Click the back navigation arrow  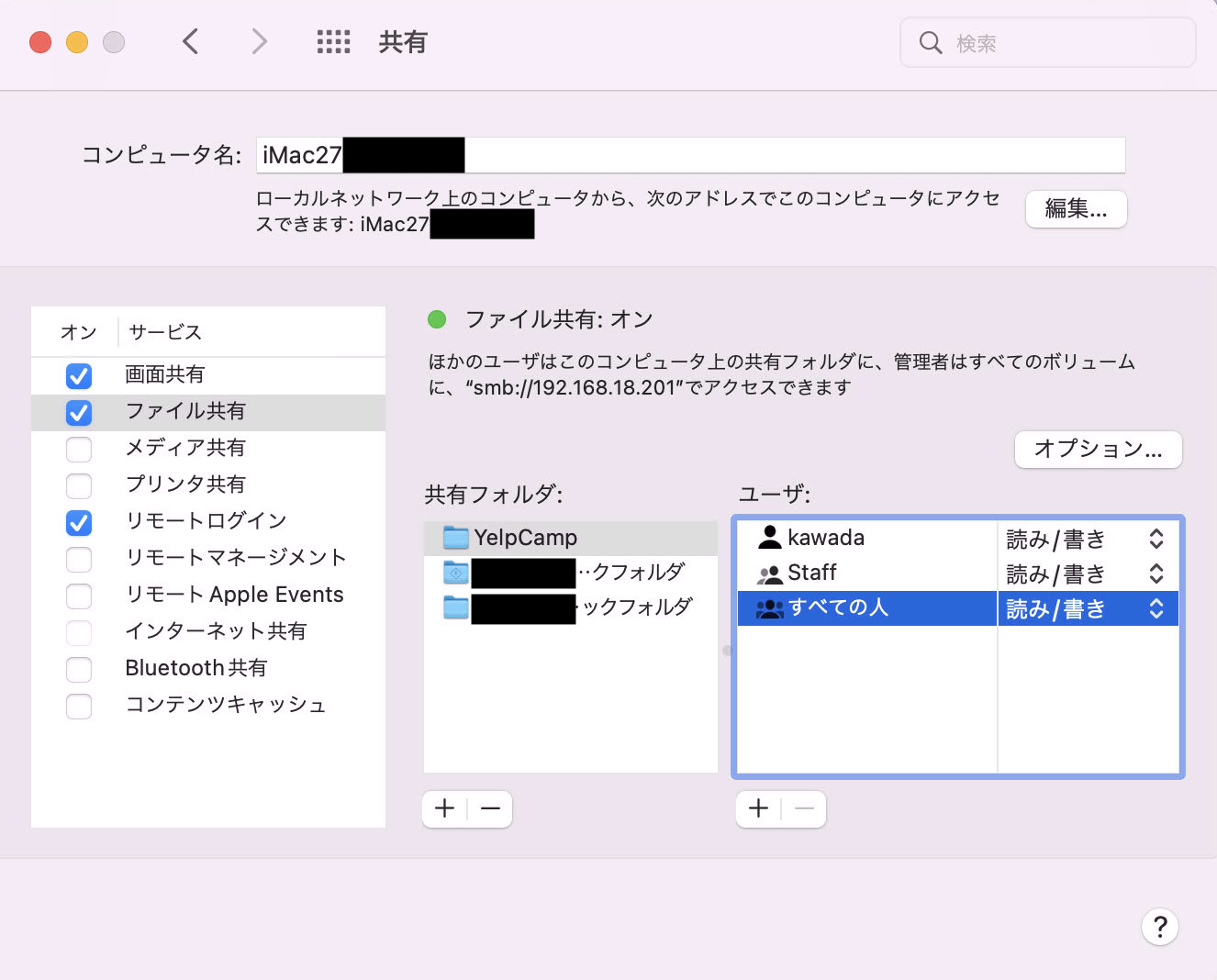(x=190, y=41)
